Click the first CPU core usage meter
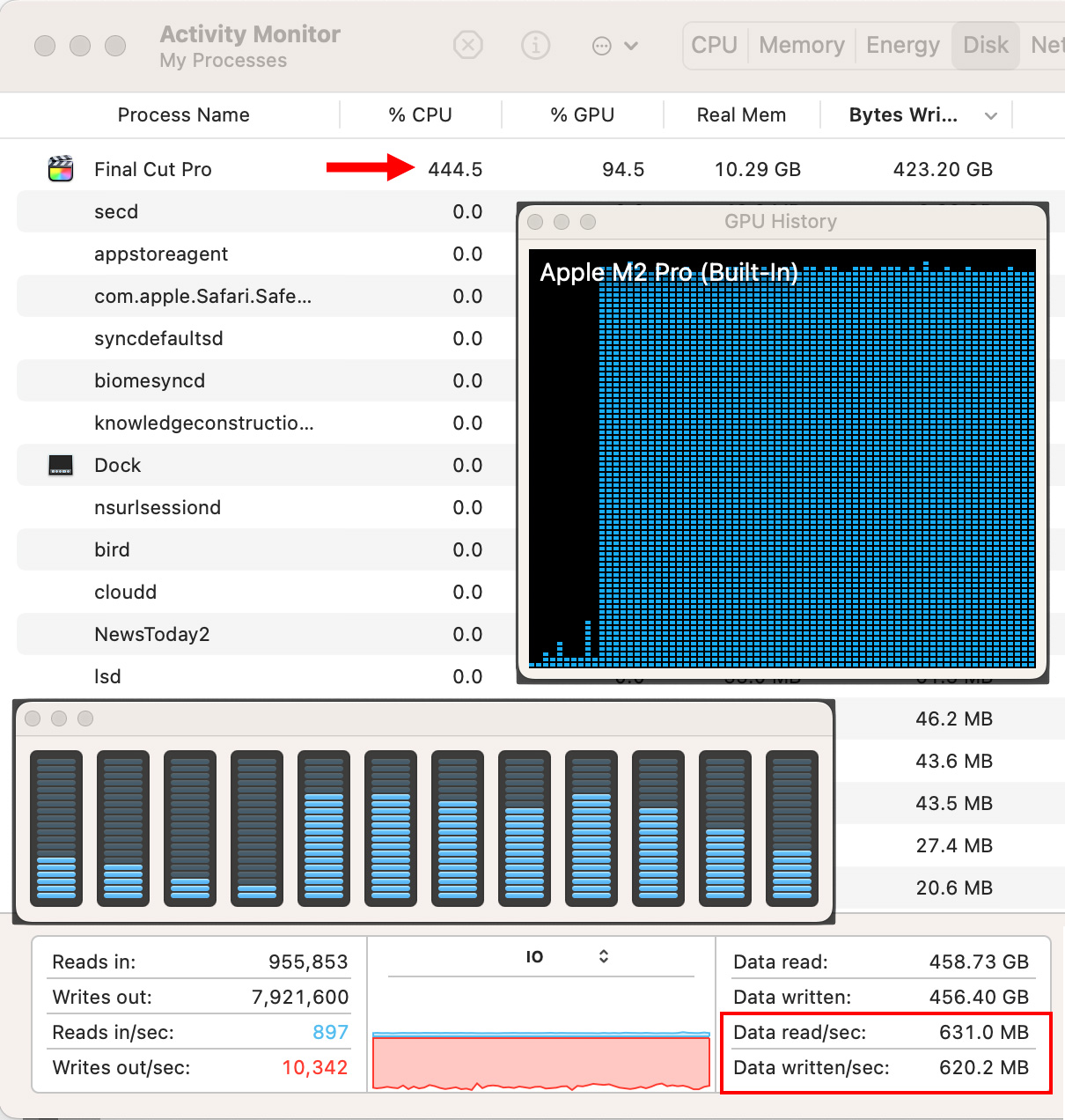The width and height of the screenshot is (1065, 1120). [56, 829]
